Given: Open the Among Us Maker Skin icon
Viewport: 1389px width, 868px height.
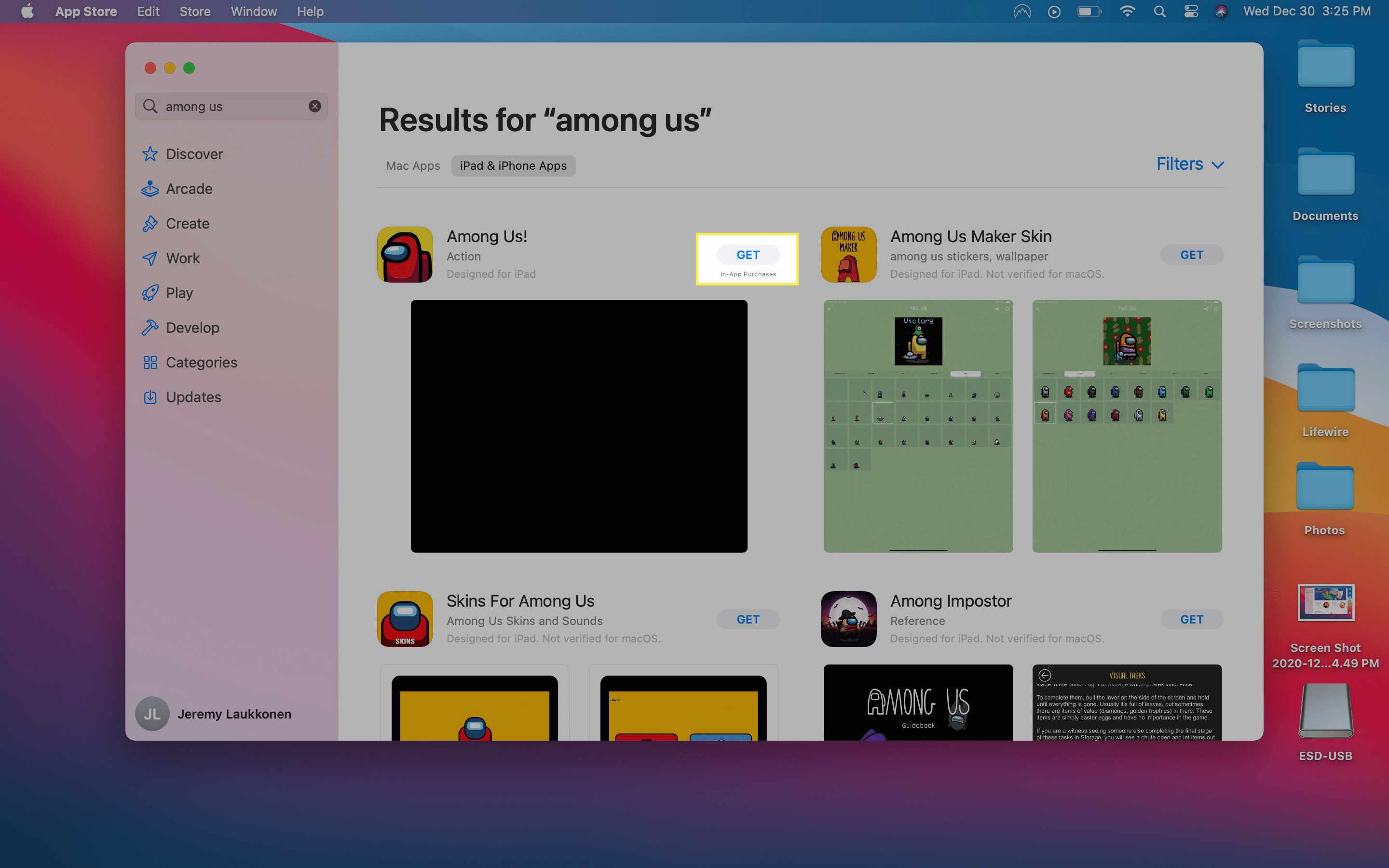Looking at the screenshot, I should click(848, 254).
